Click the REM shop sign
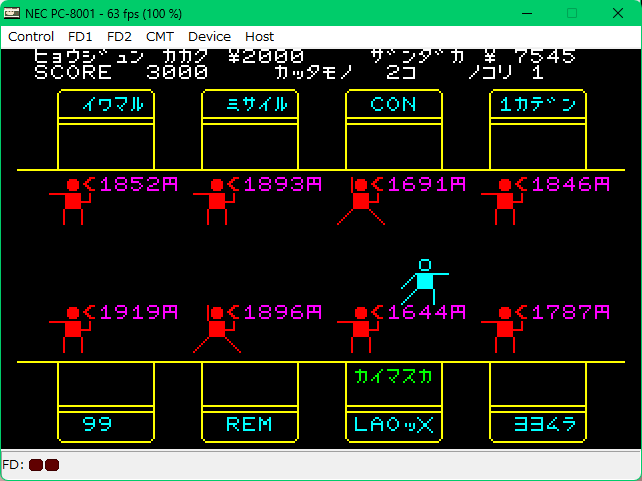Image resolution: width=642 pixels, height=481 pixels. (249, 424)
